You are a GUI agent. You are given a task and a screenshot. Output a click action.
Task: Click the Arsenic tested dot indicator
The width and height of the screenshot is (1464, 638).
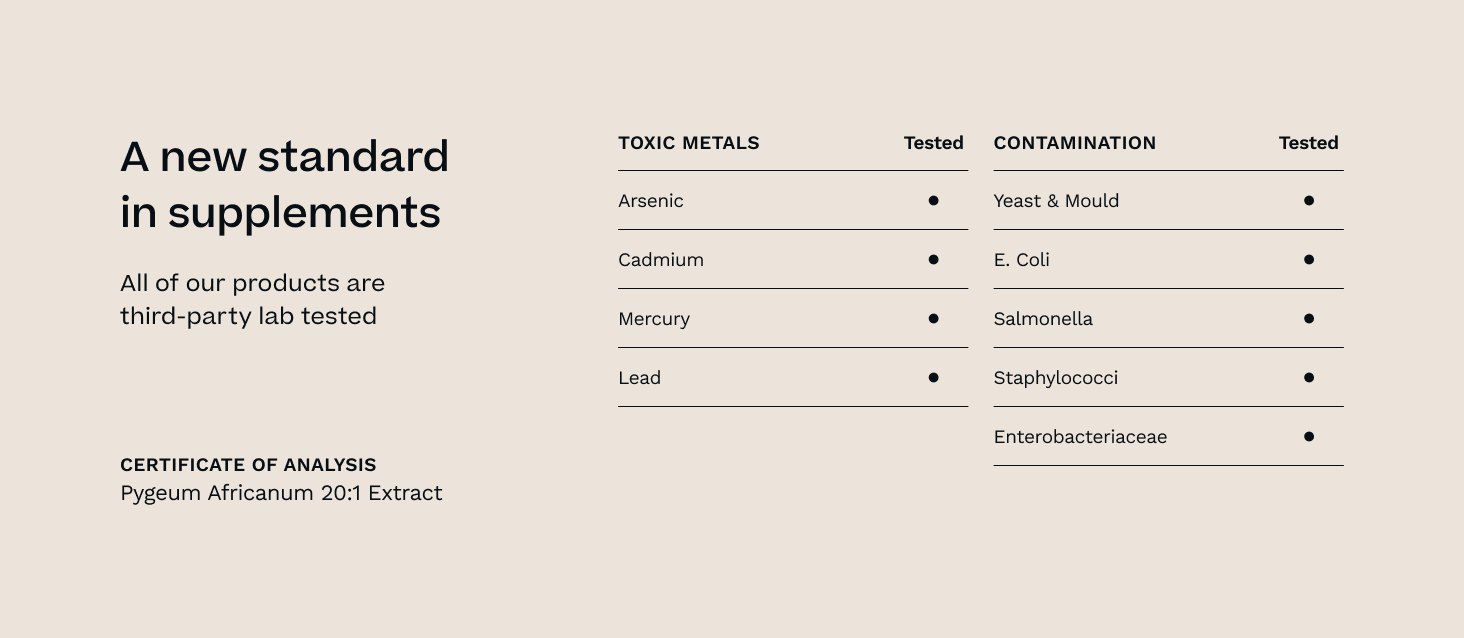click(933, 201)
